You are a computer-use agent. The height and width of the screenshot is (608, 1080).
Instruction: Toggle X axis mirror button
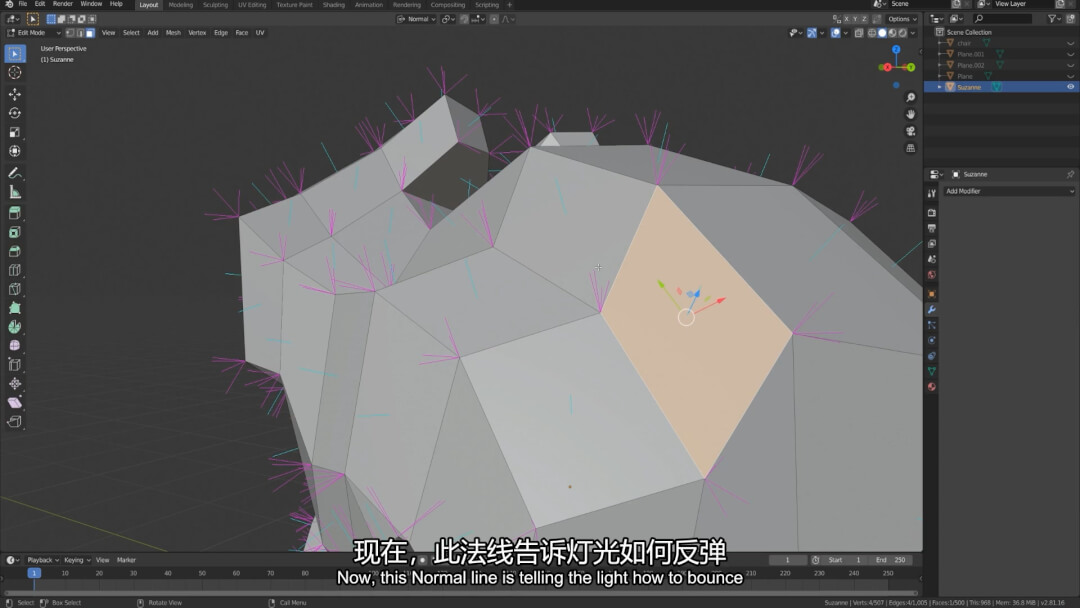[847, 19]
